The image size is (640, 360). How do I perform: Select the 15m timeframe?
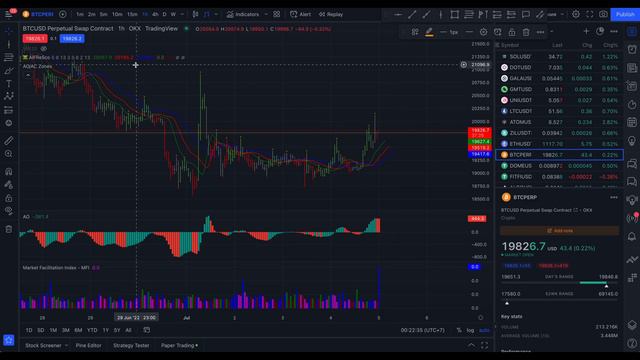(x=132, y=14)
